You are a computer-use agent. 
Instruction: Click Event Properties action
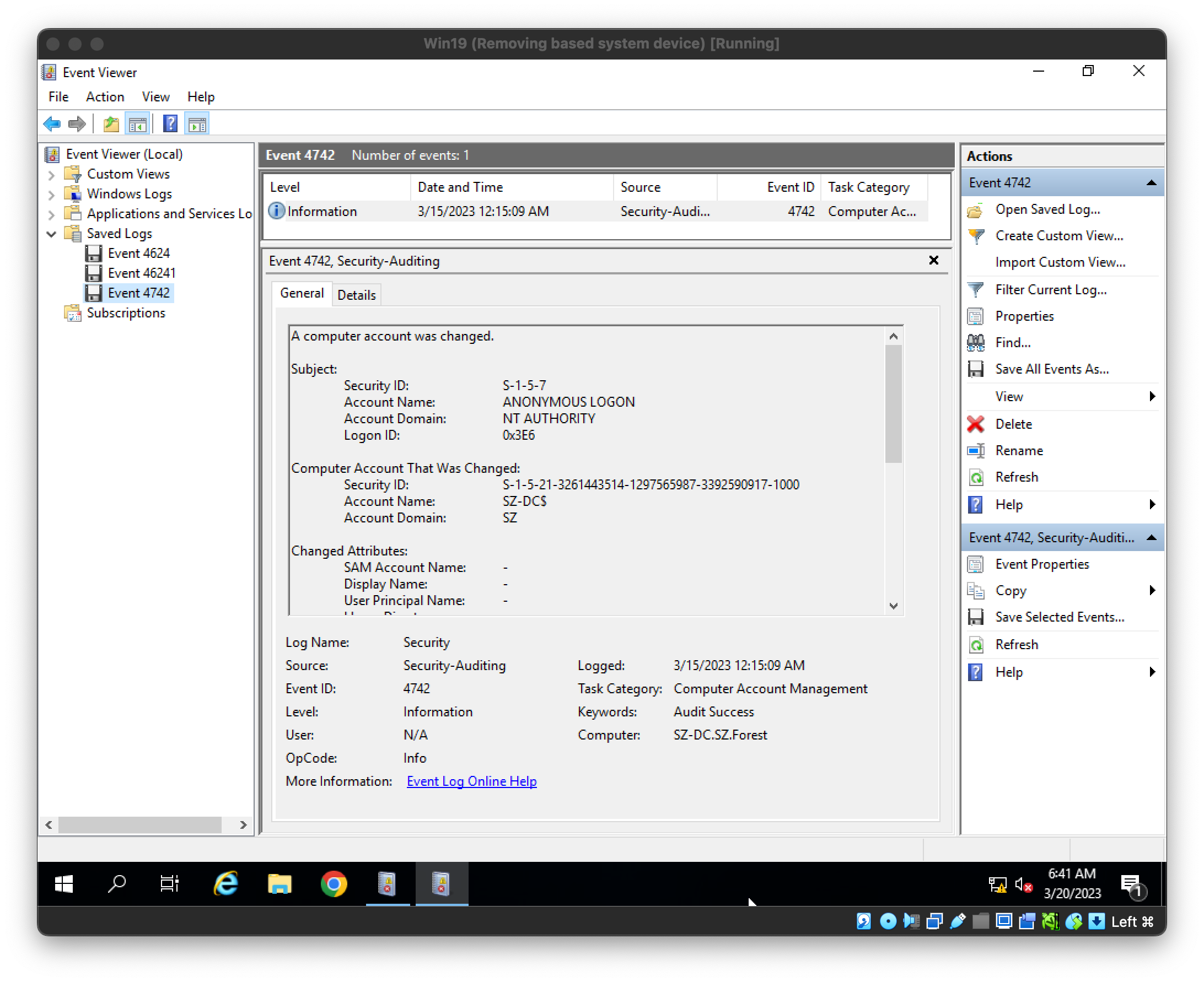1042,564
